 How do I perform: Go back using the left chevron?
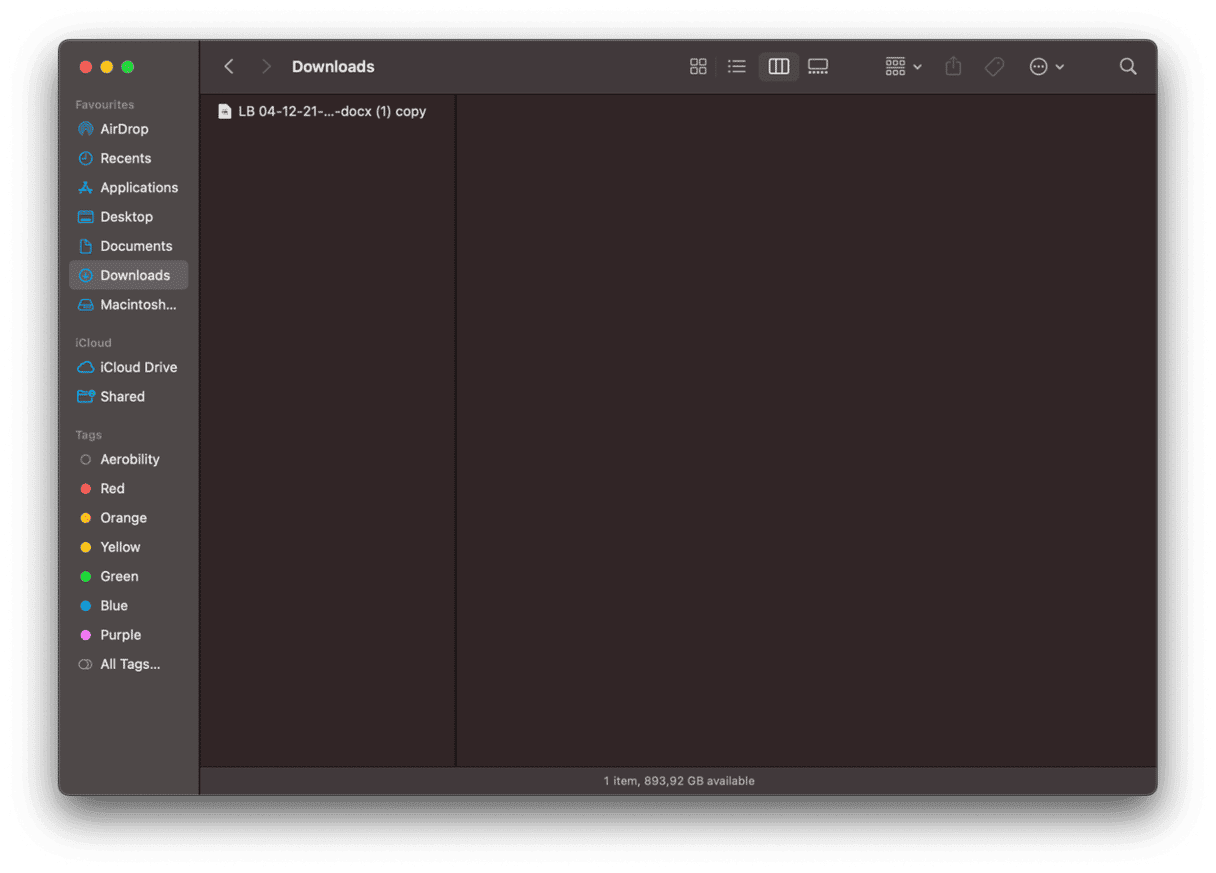(x=229, y=67)
